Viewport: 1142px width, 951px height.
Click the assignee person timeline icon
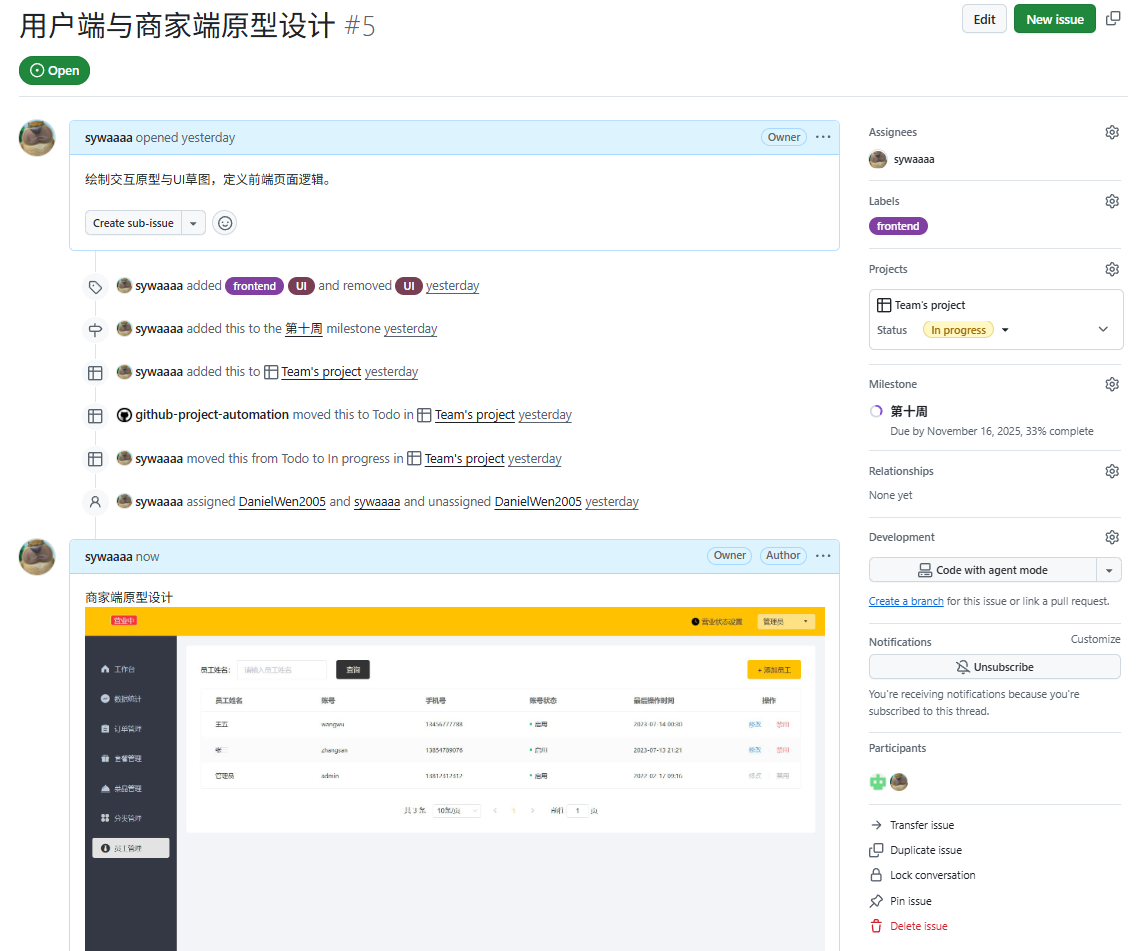coord(95,502)
